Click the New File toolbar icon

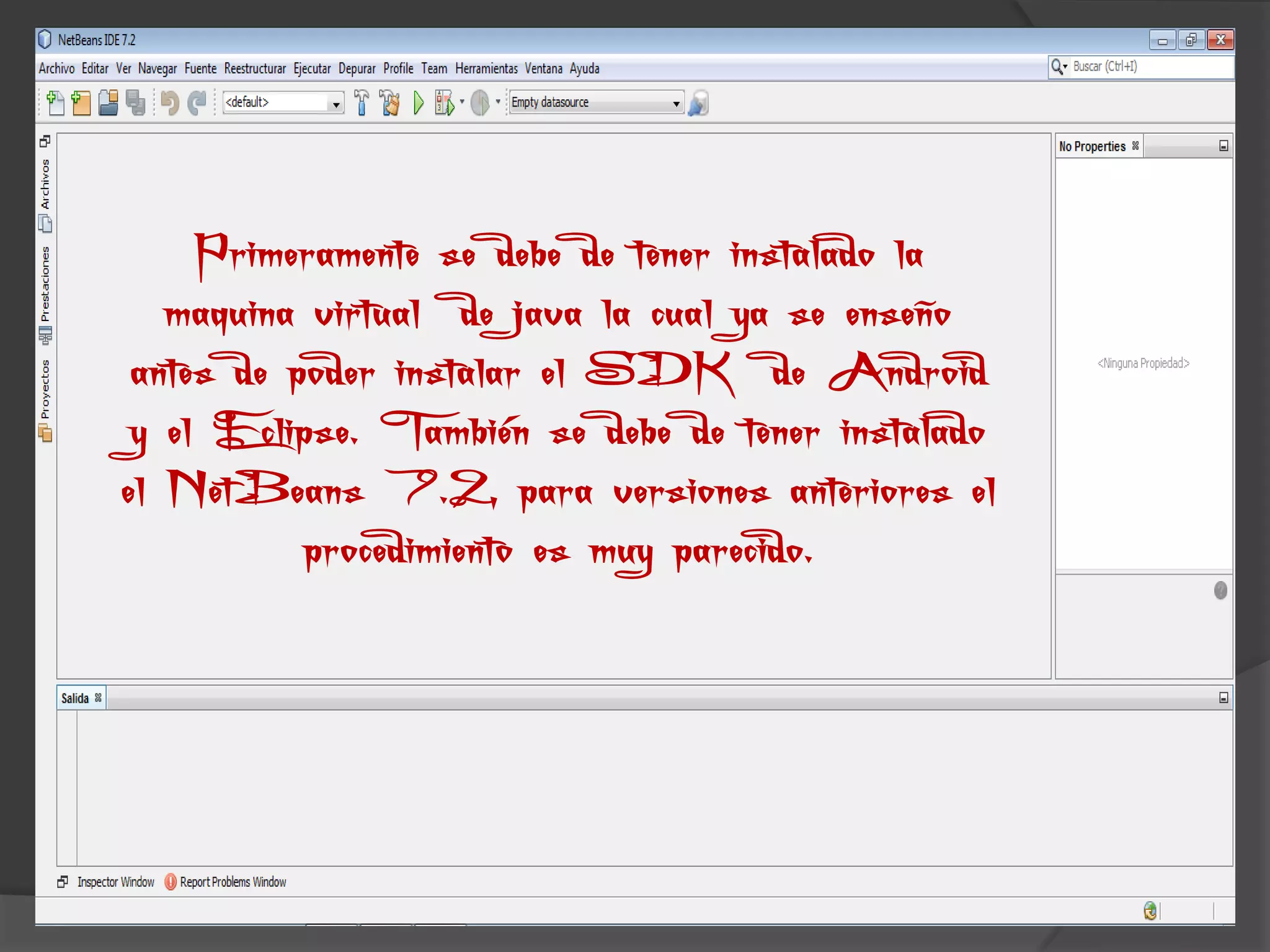[55, 103]
